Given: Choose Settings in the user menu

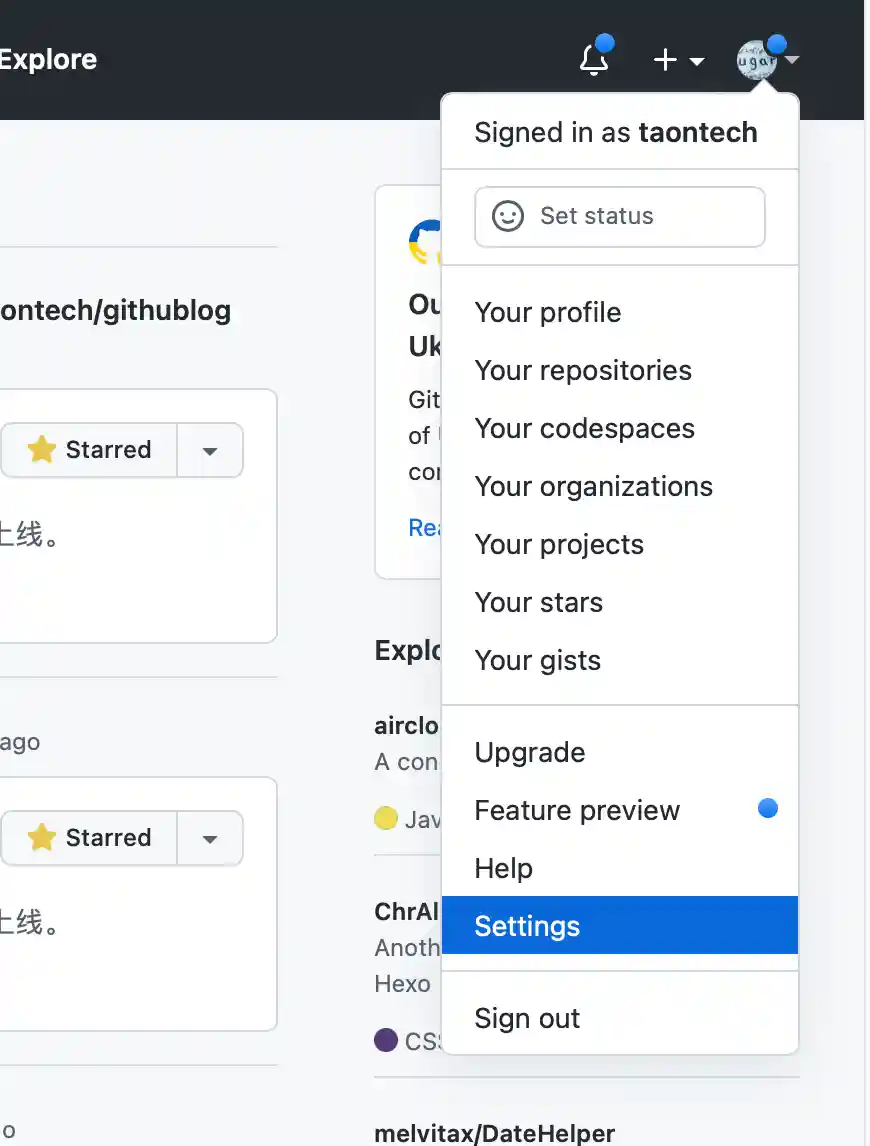Looking at the screenshot, I should click(527, 927).
